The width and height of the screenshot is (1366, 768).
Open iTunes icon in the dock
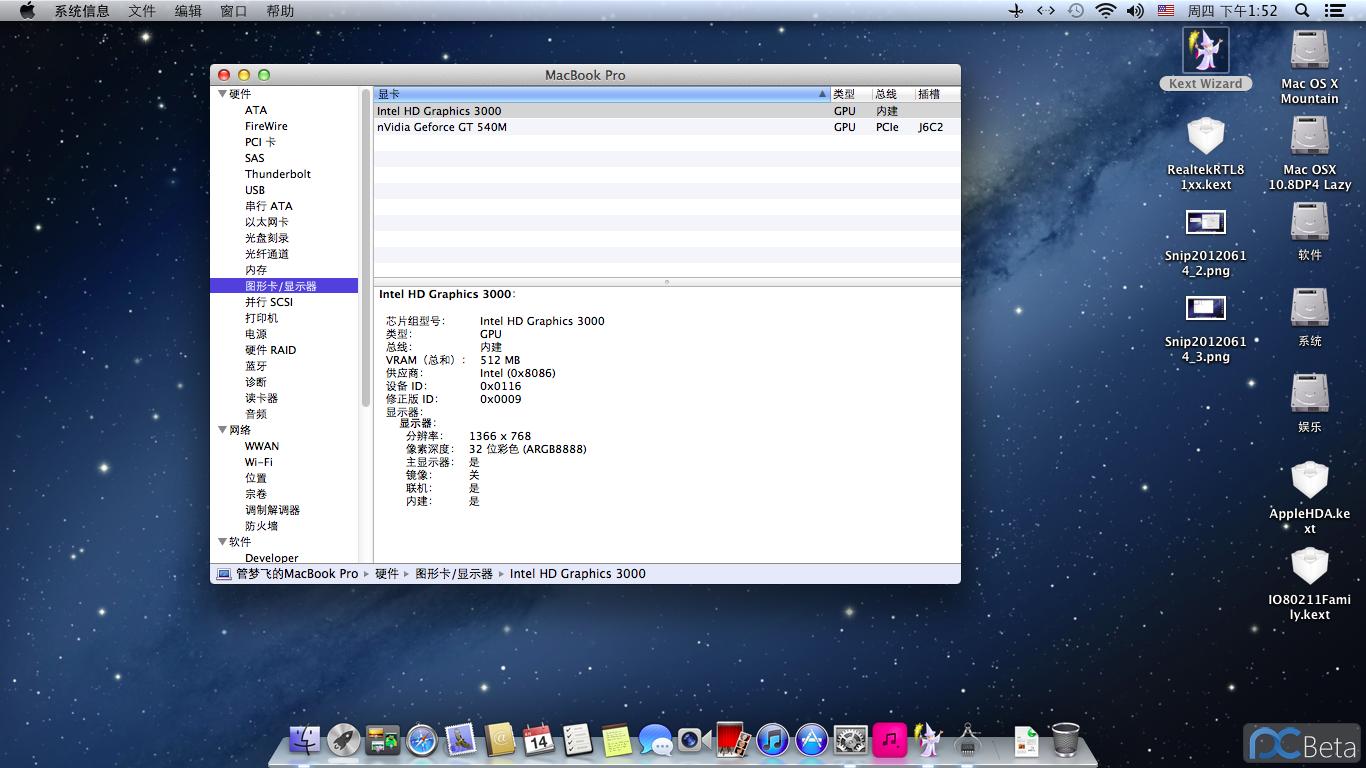(x=772, y=740)
